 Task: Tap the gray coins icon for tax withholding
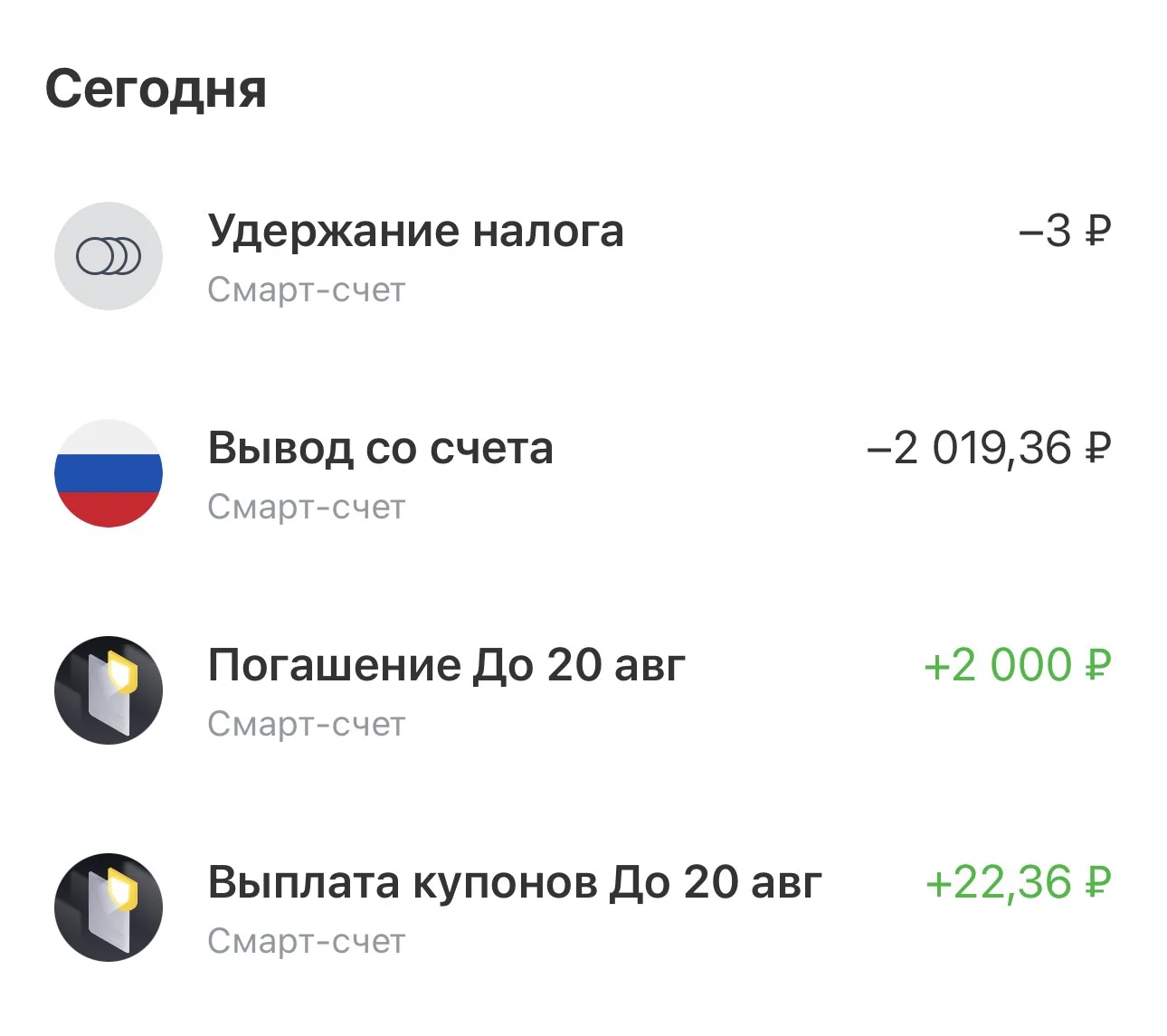tap(109, 256)
